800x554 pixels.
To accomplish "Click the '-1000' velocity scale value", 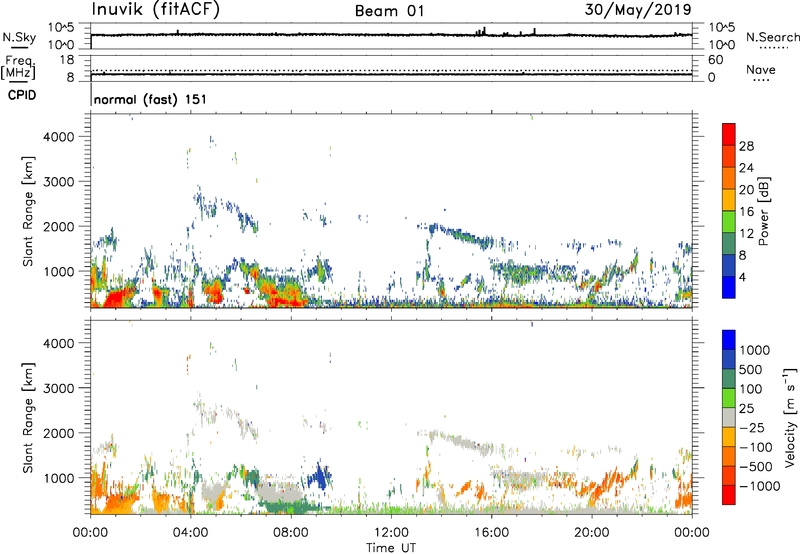I will (x=760, y=486).
